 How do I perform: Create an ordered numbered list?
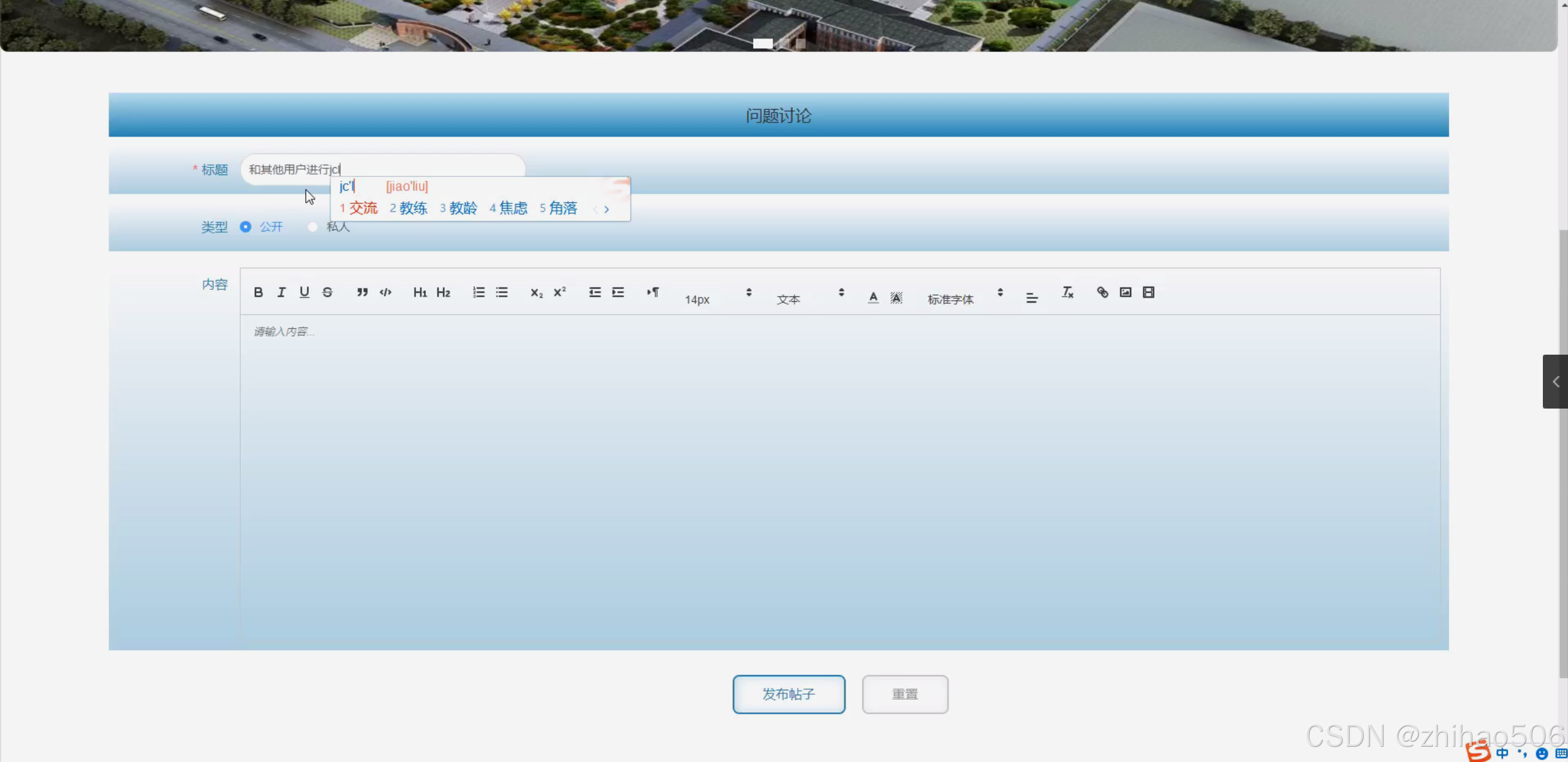[x=479, y=292]
